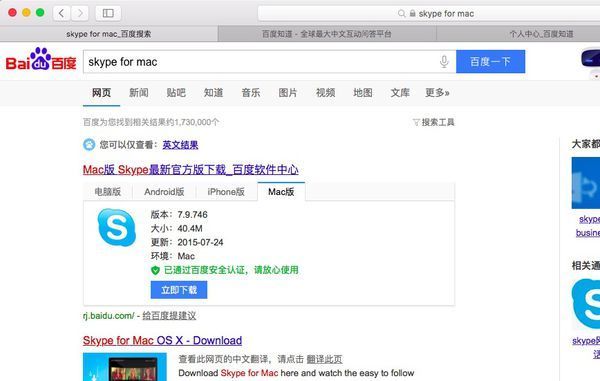
Task: Click the 立即下载 download button
Action: [x=179, y=290]
